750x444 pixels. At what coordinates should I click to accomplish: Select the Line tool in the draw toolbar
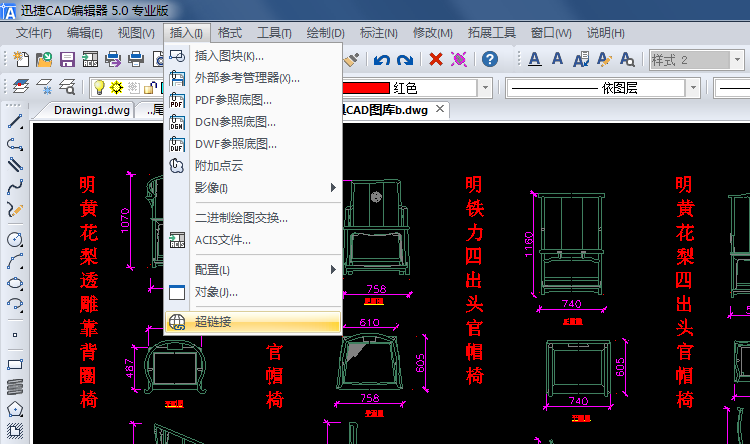click(x=15, y=122)
